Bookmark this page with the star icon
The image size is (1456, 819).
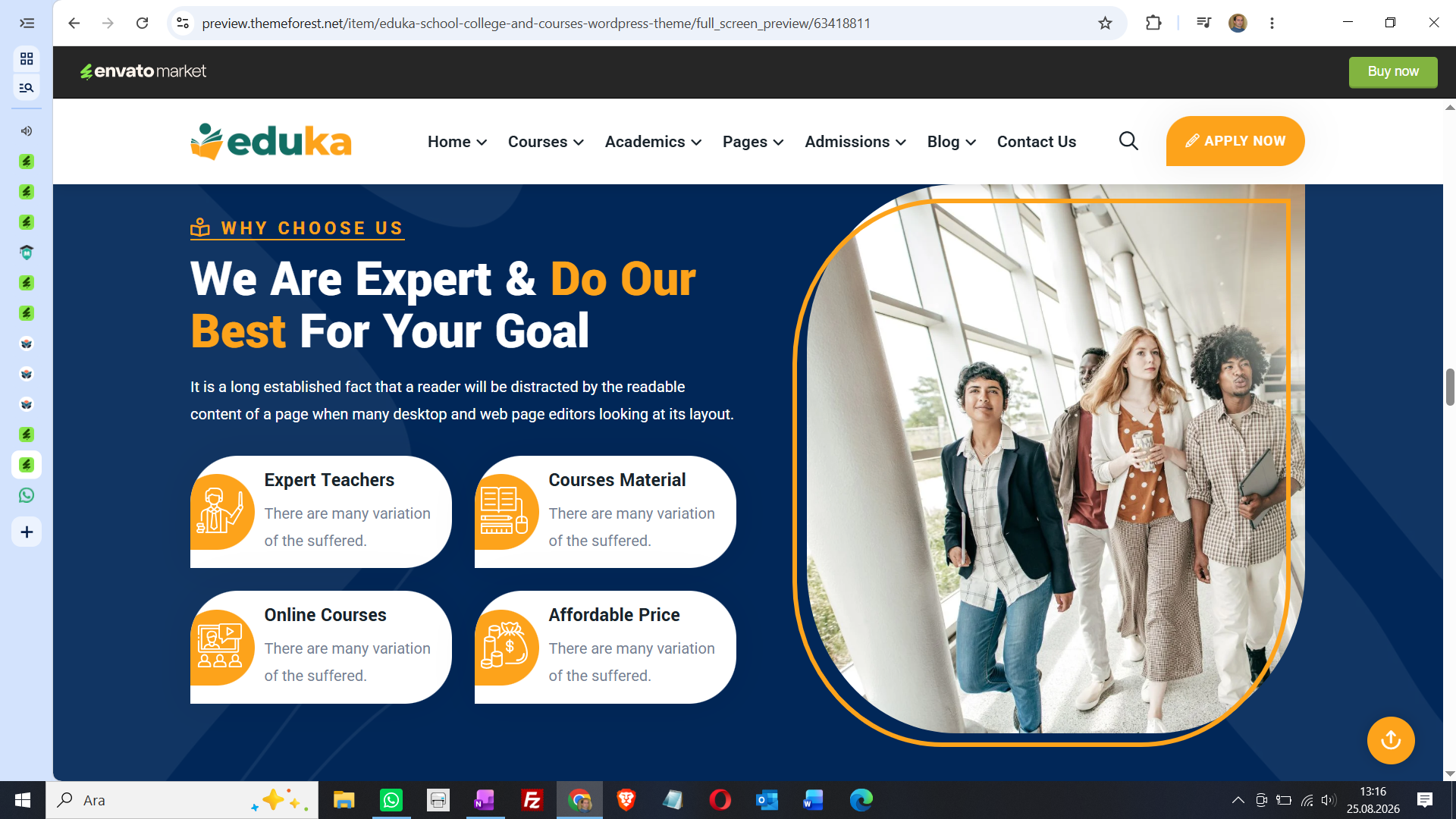coord(1105,23)
